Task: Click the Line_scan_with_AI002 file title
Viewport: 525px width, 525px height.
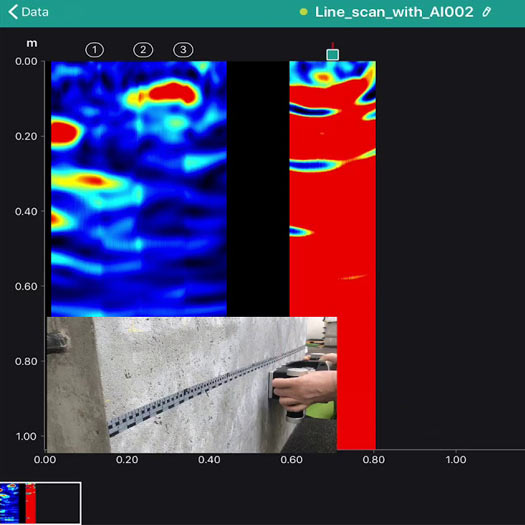Action: [394, 12]
